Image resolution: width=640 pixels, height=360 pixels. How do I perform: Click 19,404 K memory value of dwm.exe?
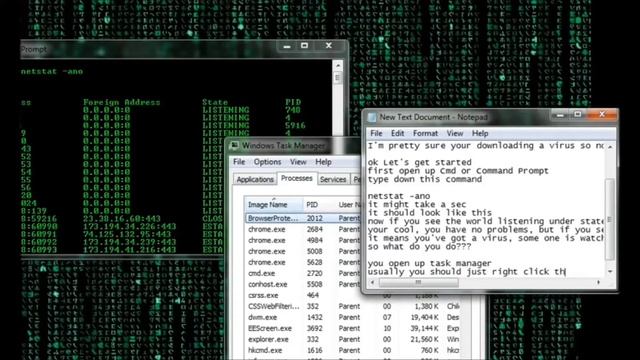(x=424, y=318)
